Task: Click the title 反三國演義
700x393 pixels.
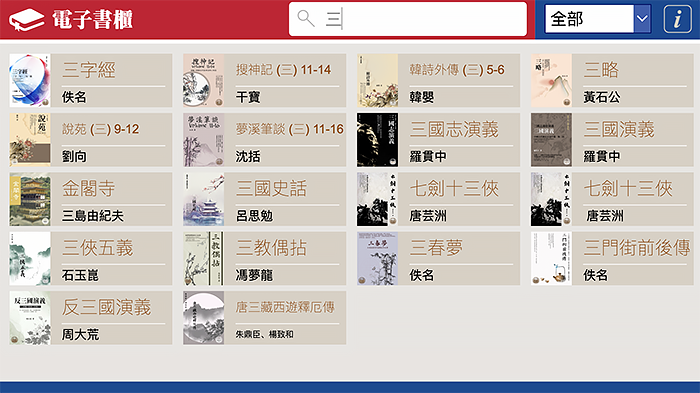Action: [107, 307]
